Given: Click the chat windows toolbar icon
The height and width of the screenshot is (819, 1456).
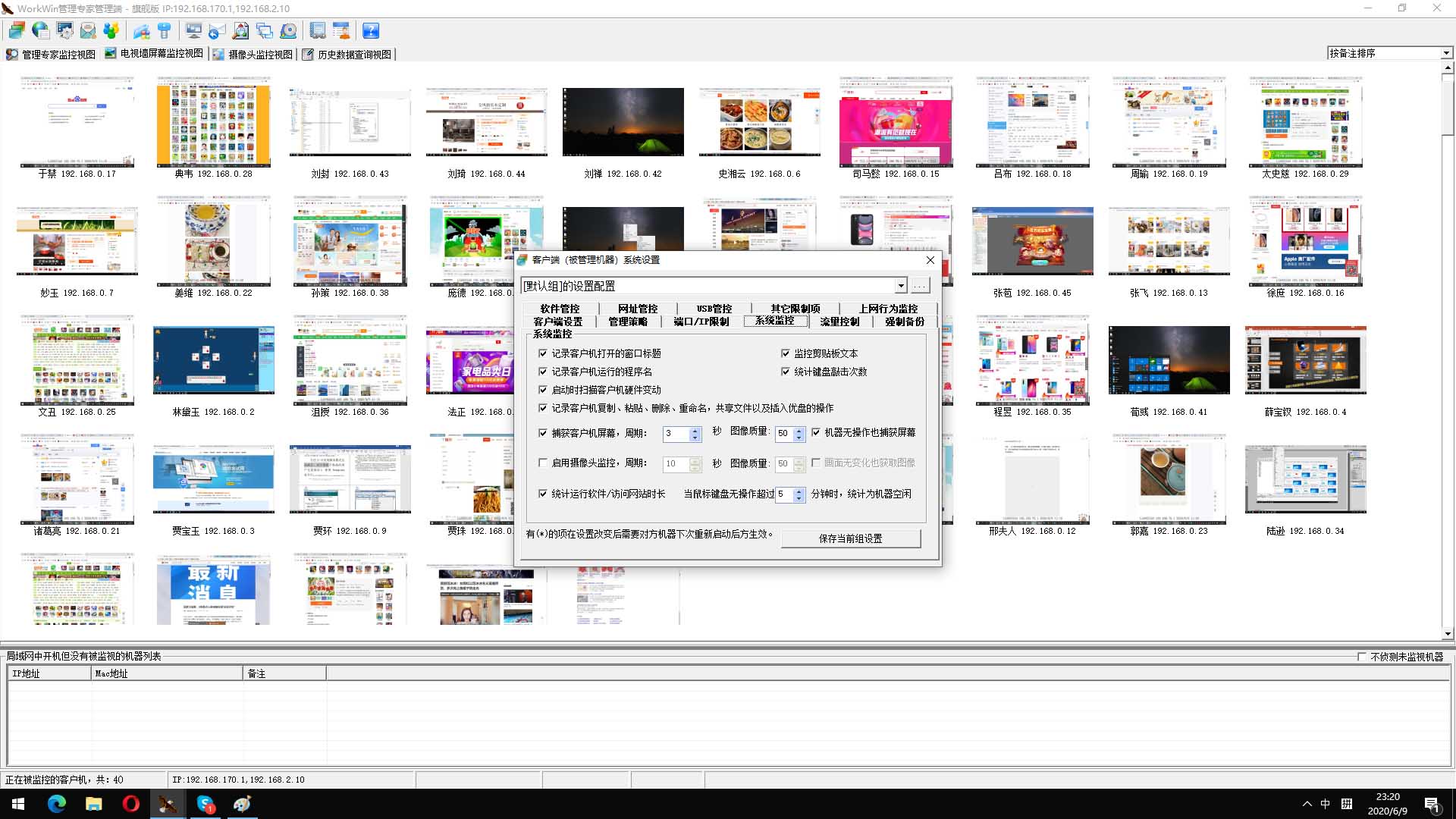Looking at the screenshot, I should 264,30.
